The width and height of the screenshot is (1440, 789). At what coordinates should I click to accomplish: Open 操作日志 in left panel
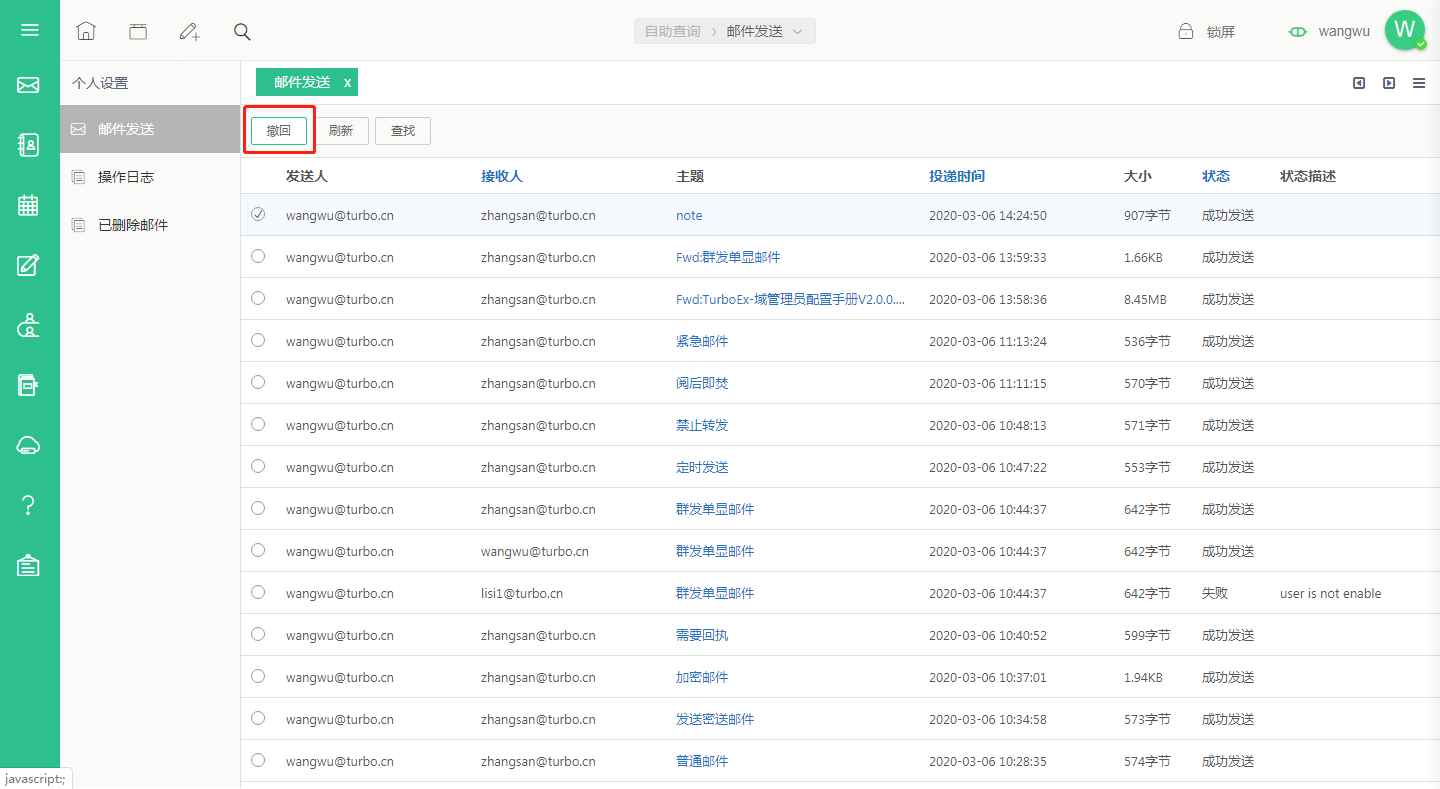126,177
